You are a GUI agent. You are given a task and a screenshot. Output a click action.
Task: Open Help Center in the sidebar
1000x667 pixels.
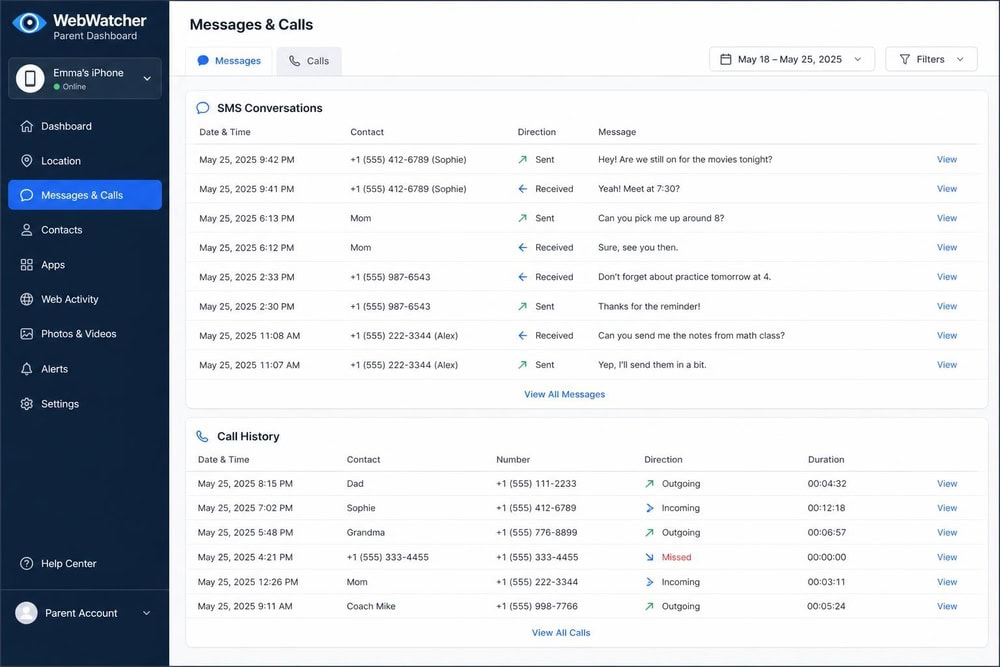[85, 563]
